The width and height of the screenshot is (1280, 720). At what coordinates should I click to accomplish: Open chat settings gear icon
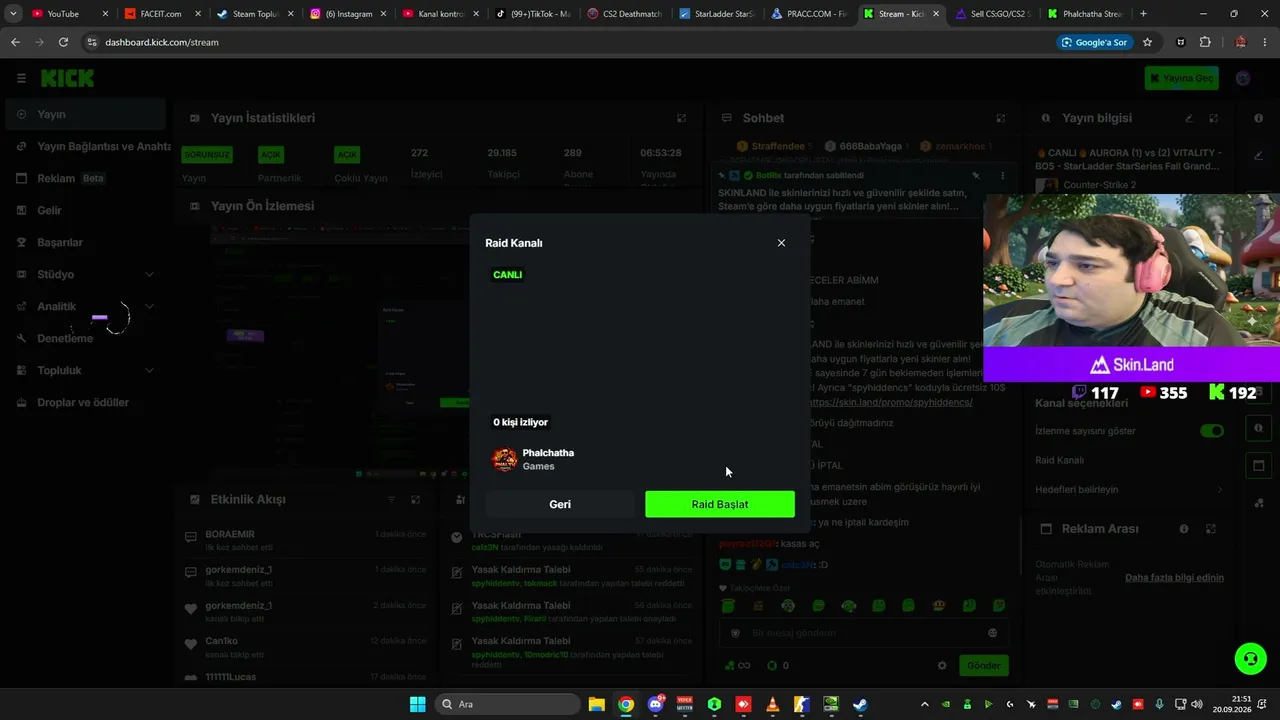point(942,666)
